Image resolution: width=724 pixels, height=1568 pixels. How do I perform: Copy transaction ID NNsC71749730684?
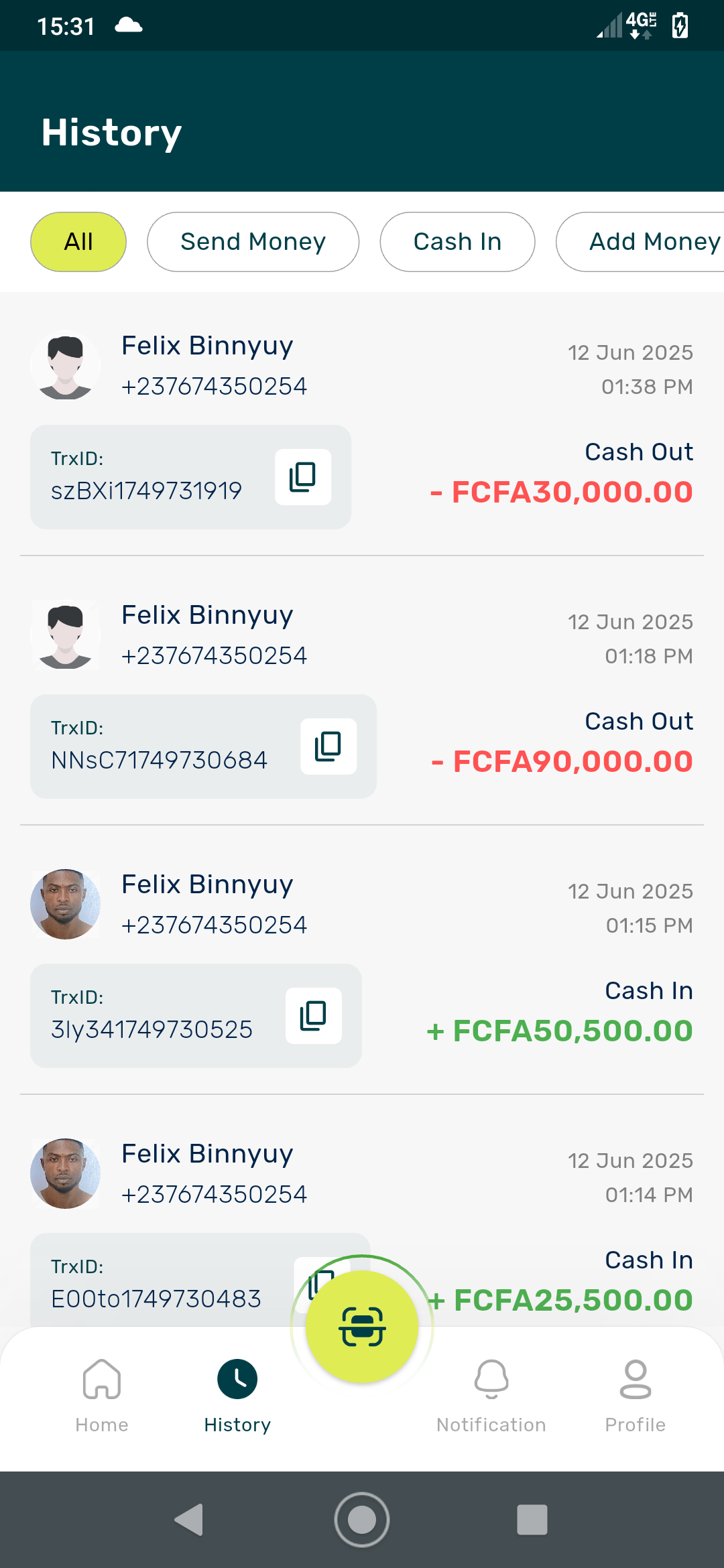[x=328, y=746]
